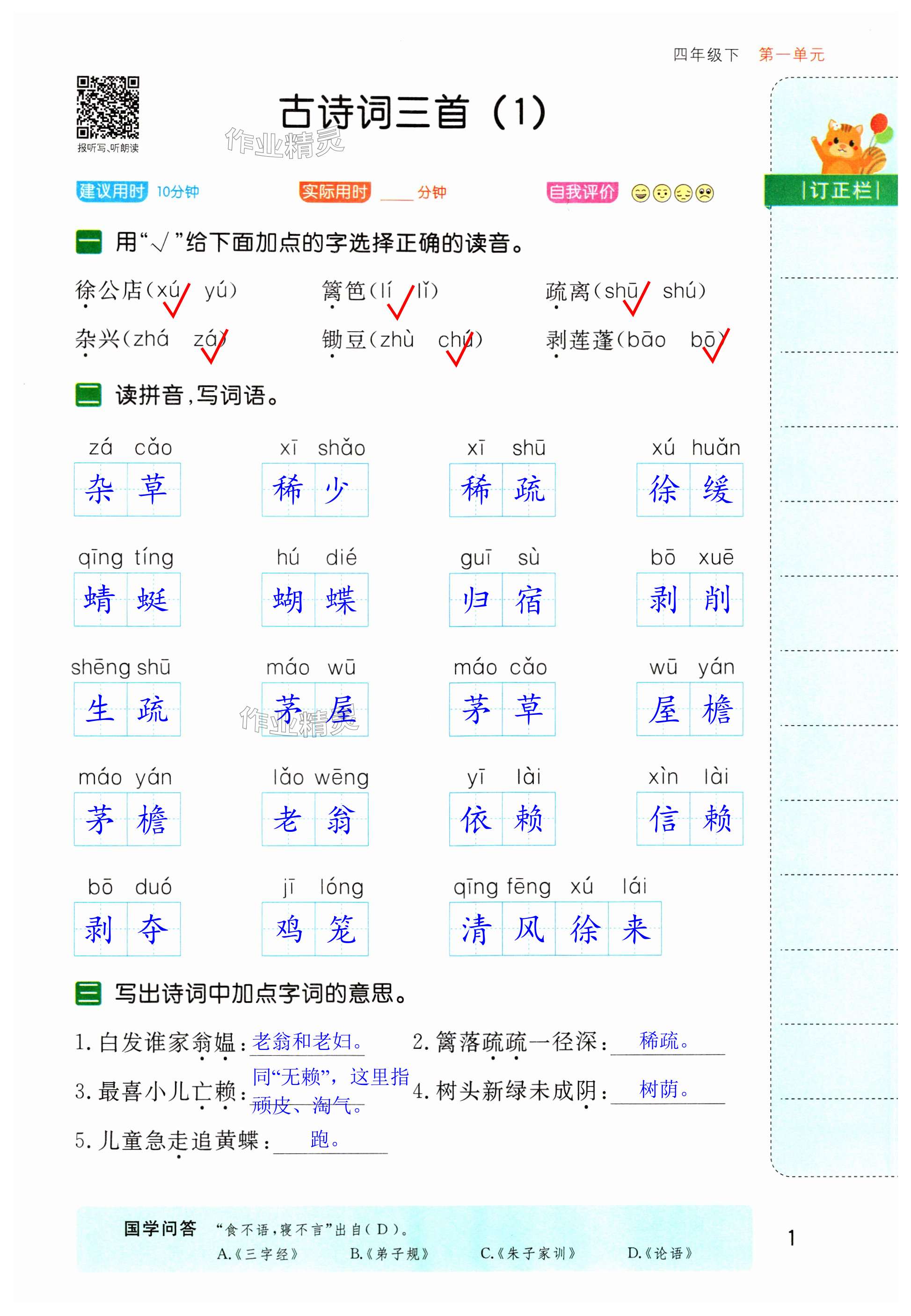Click the green section two number badge
This screenshot has height=1316, width=911.
pyautogui.click(x=88, y=395)
